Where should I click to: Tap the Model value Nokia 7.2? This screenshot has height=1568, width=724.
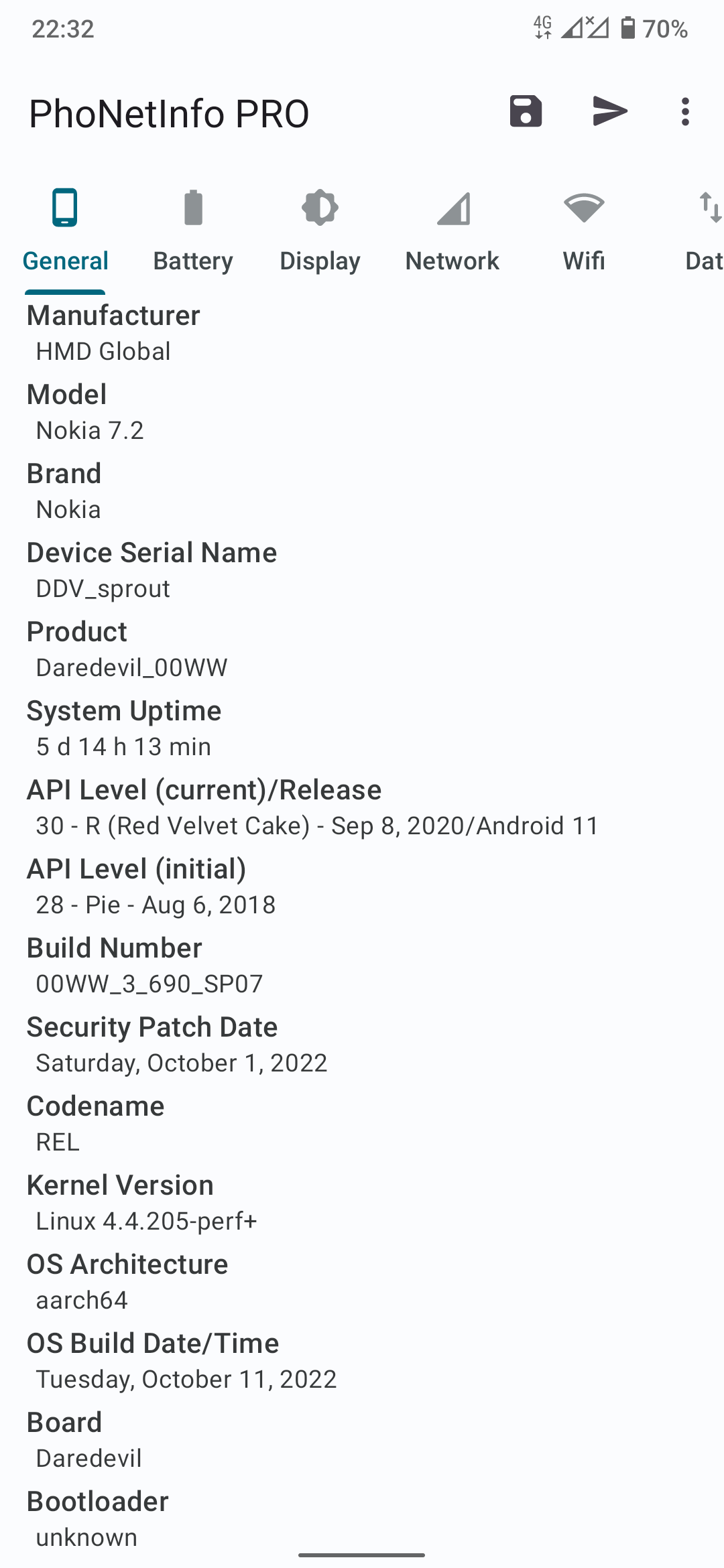pos(90,430)
